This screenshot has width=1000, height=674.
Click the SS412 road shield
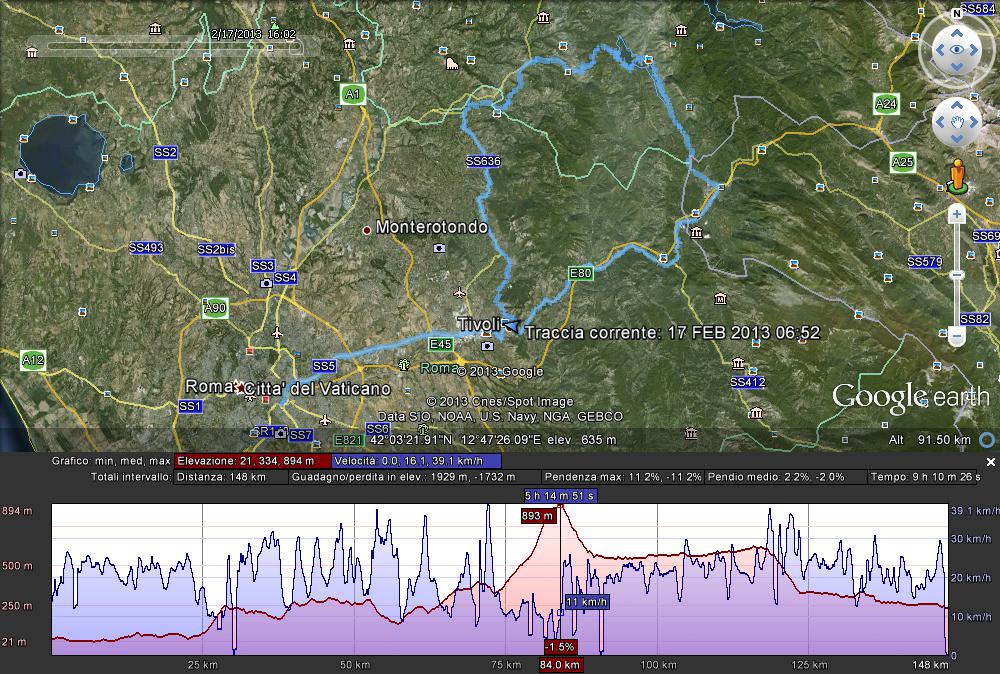(747, 382)
